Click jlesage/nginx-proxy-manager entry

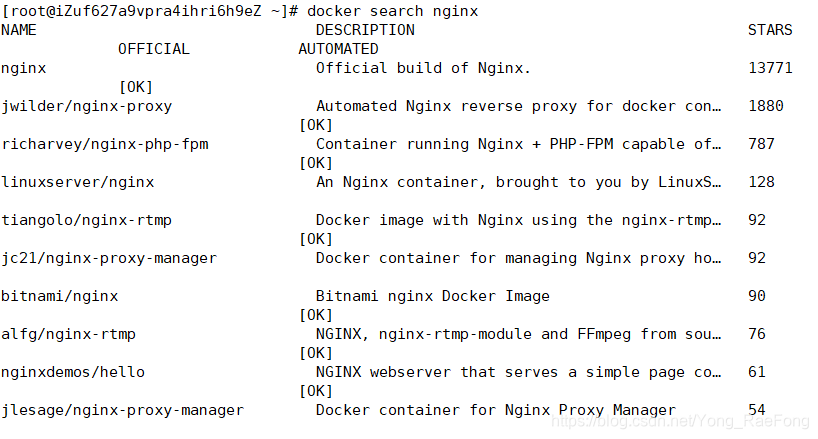click(123, 411)
